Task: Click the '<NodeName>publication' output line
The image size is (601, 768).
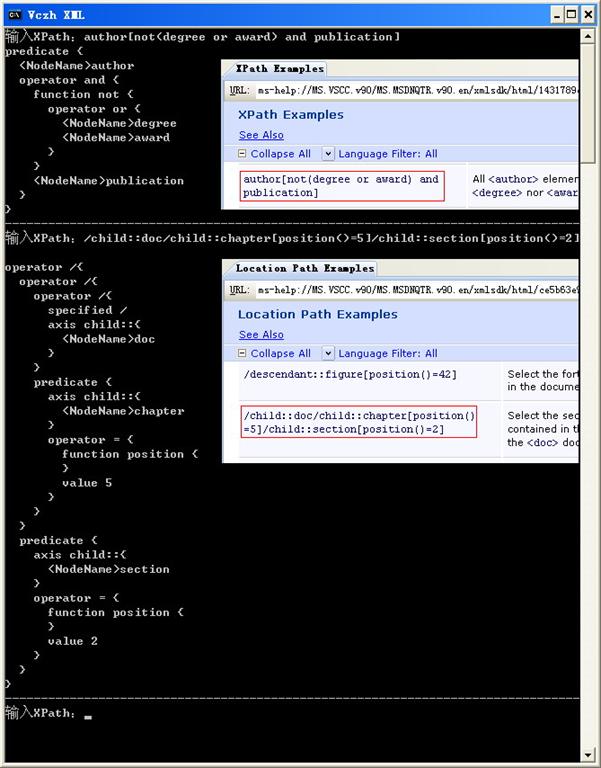Action: click(x=109, y=181)
